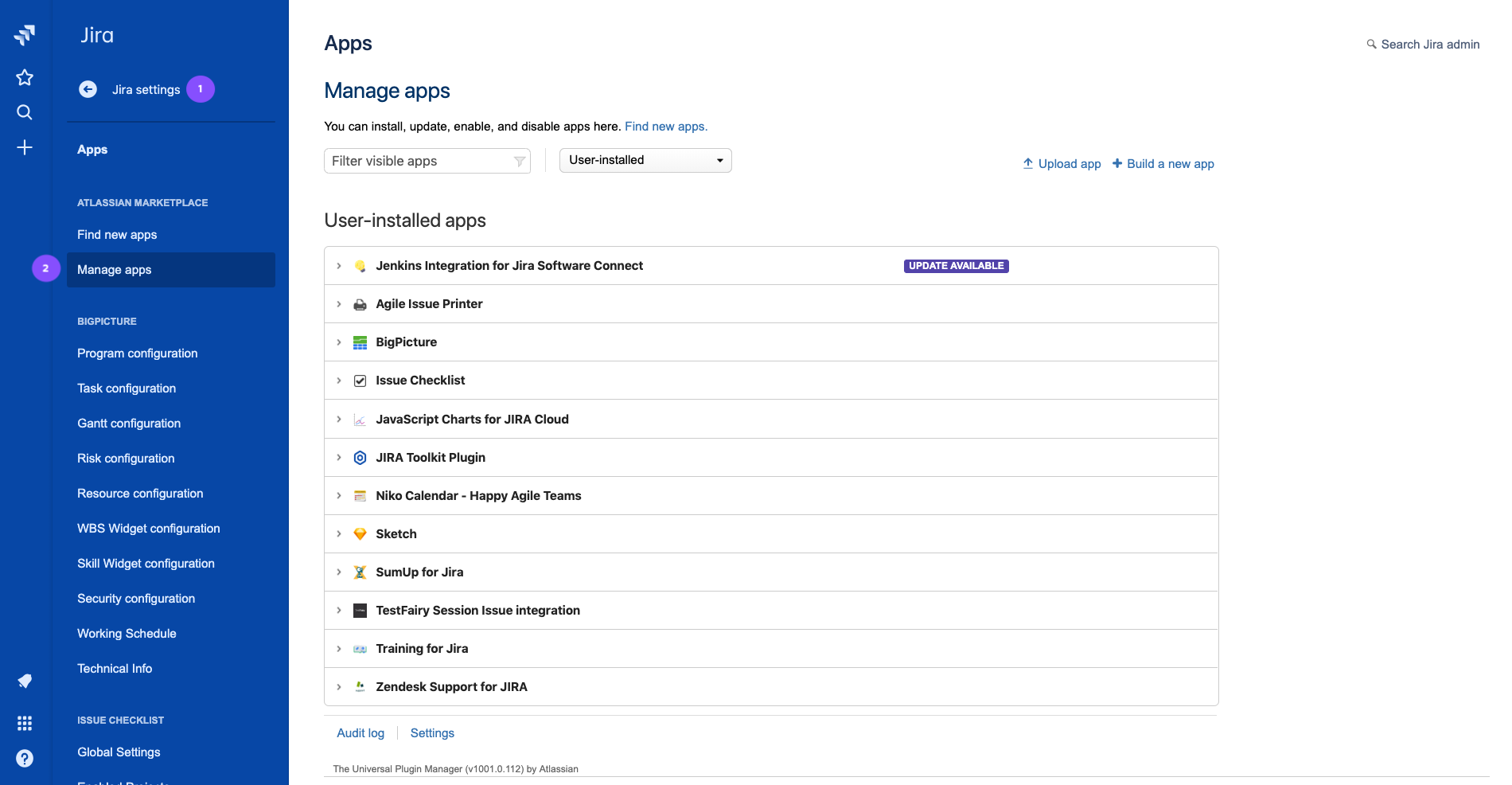1512x785 pixels.
Task: Click the Niko Calendar app icon
Action: [360, 496]
